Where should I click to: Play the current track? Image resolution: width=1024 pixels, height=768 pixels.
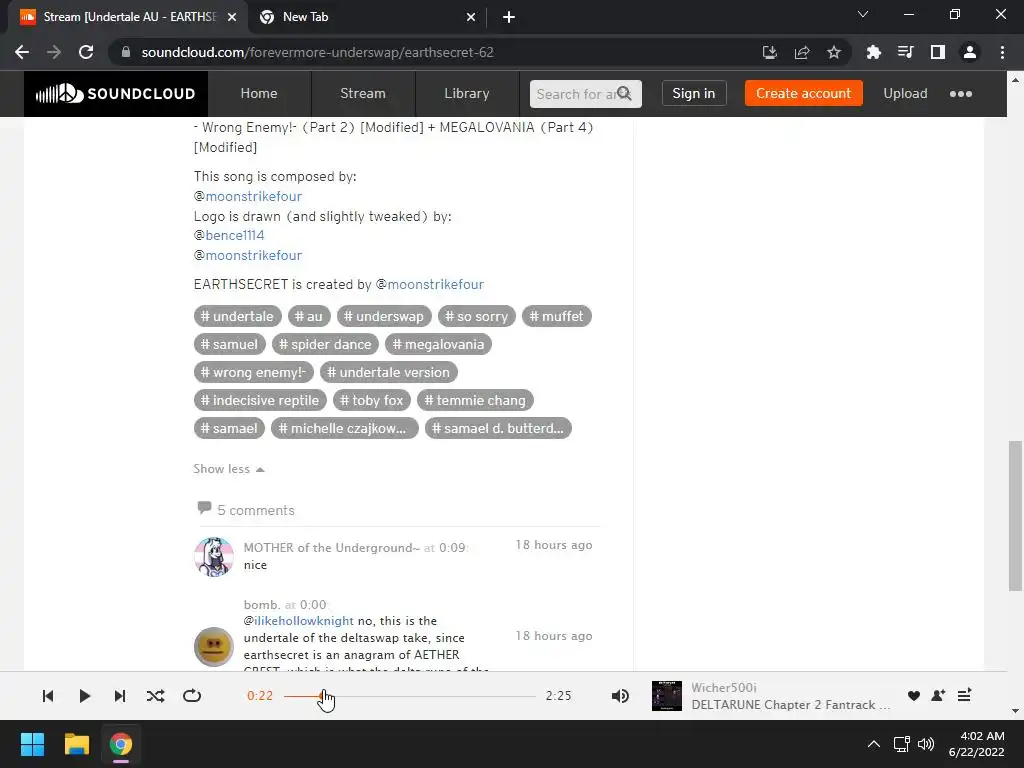pos(84,696)
